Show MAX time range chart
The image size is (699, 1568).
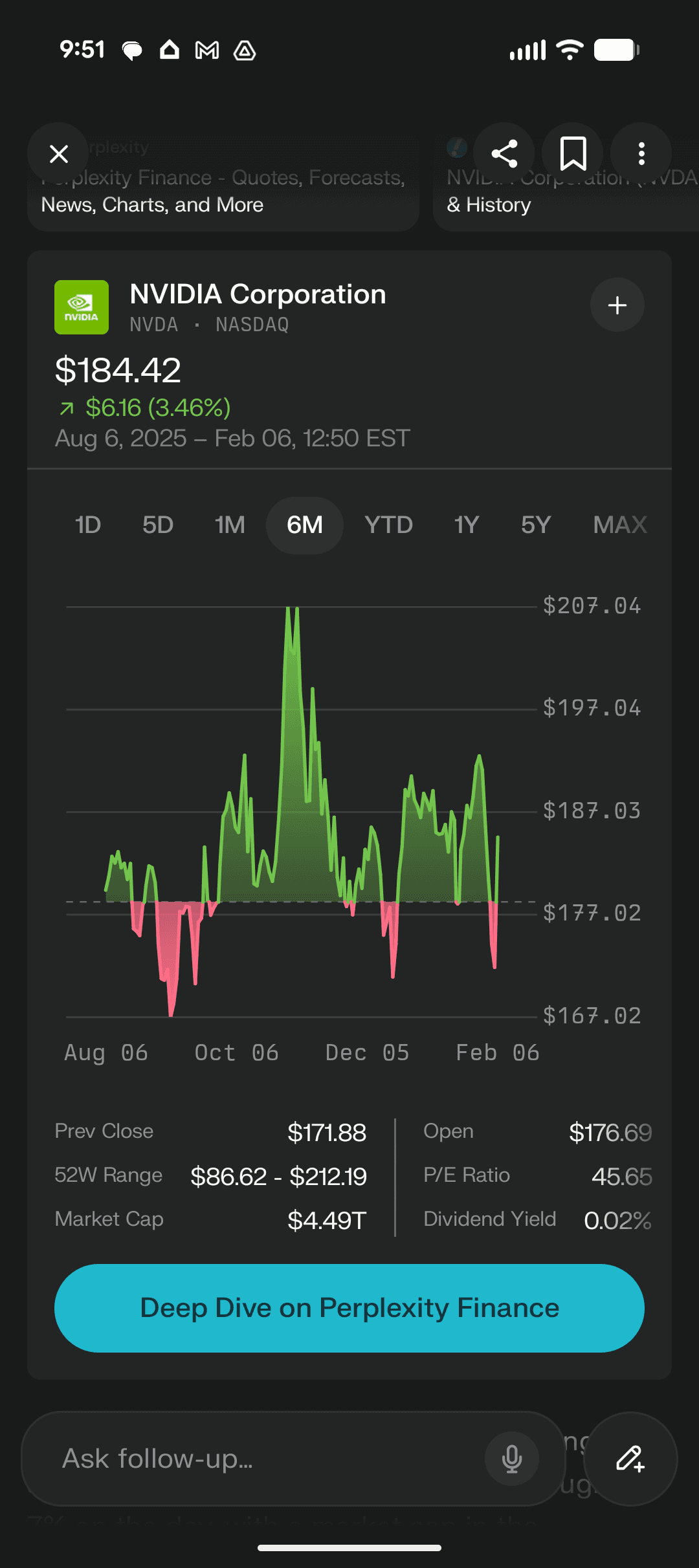620,525
